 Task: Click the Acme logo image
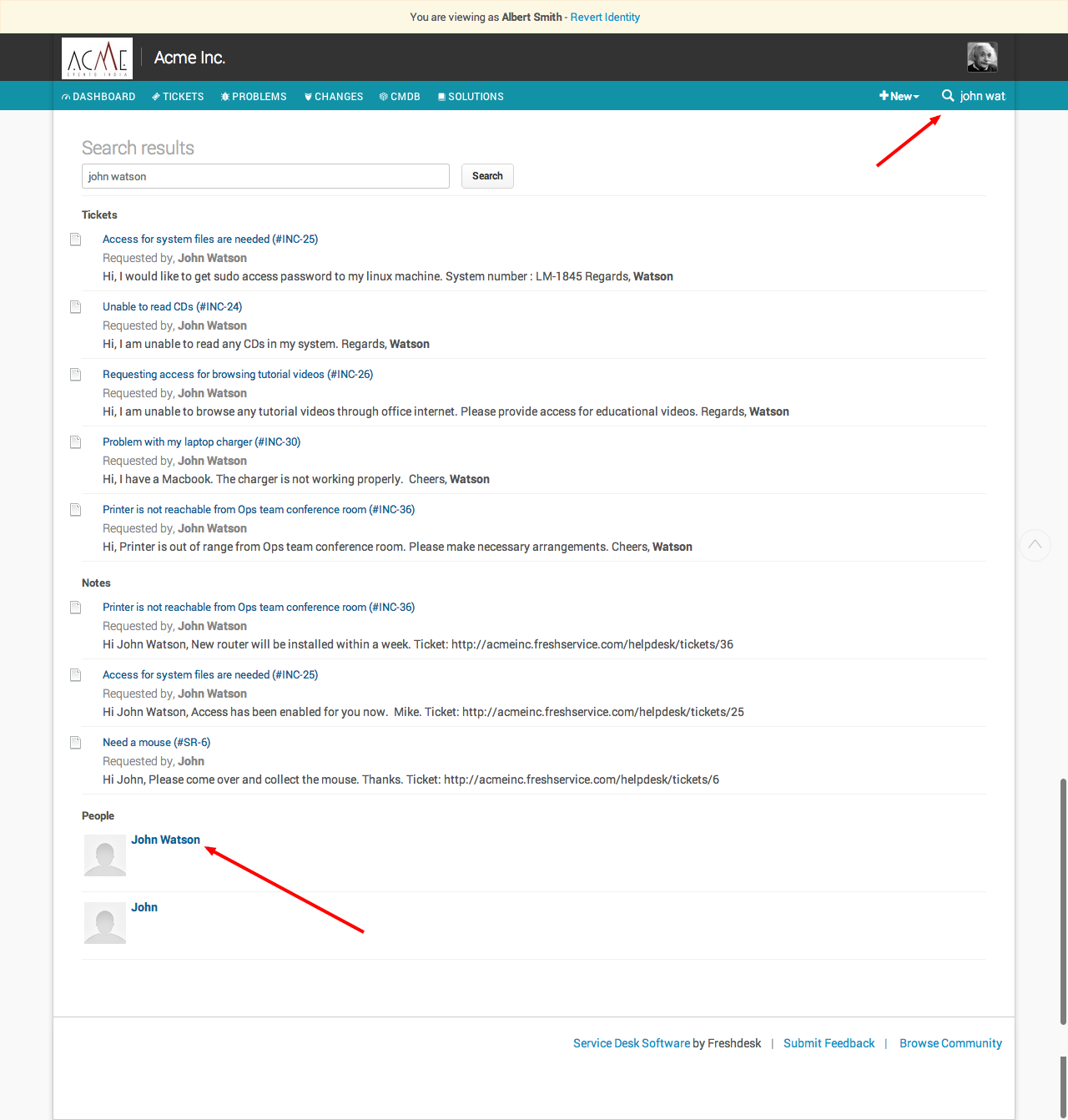coord(97,58)
